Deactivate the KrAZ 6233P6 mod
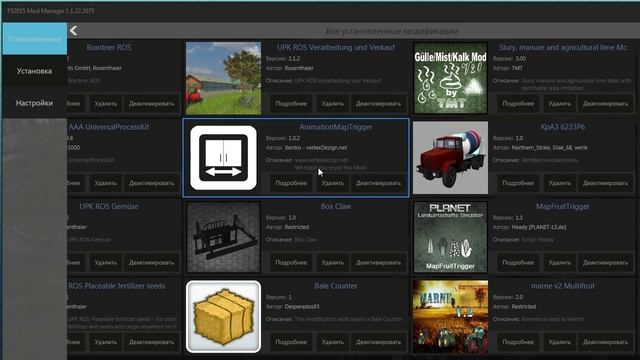 click(x=605, y=183)
